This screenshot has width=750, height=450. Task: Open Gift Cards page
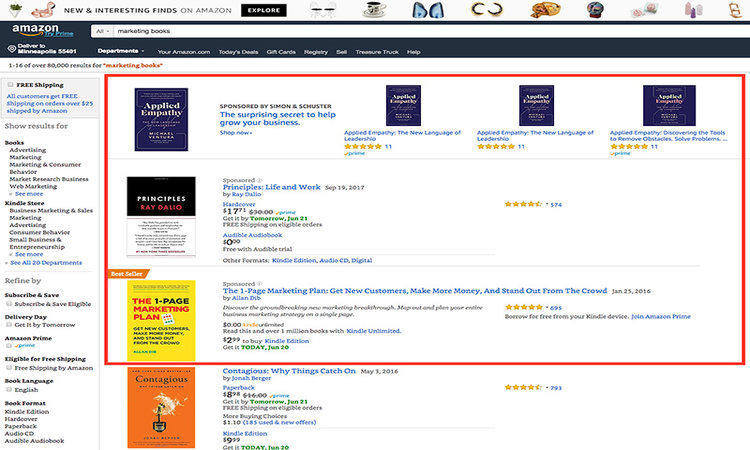click(x=281, y=52)
